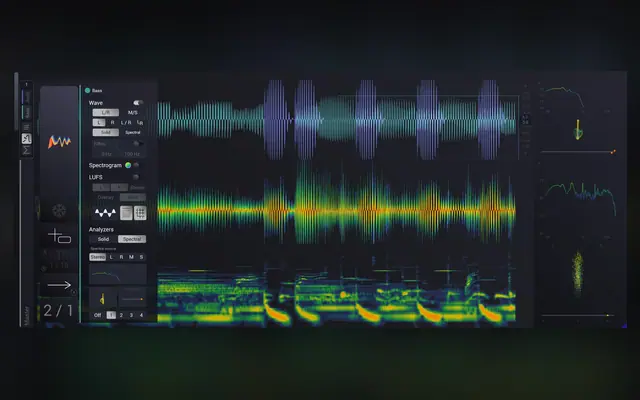Toggle the Wave display switch
640x400 pixels.
point(138,103)
